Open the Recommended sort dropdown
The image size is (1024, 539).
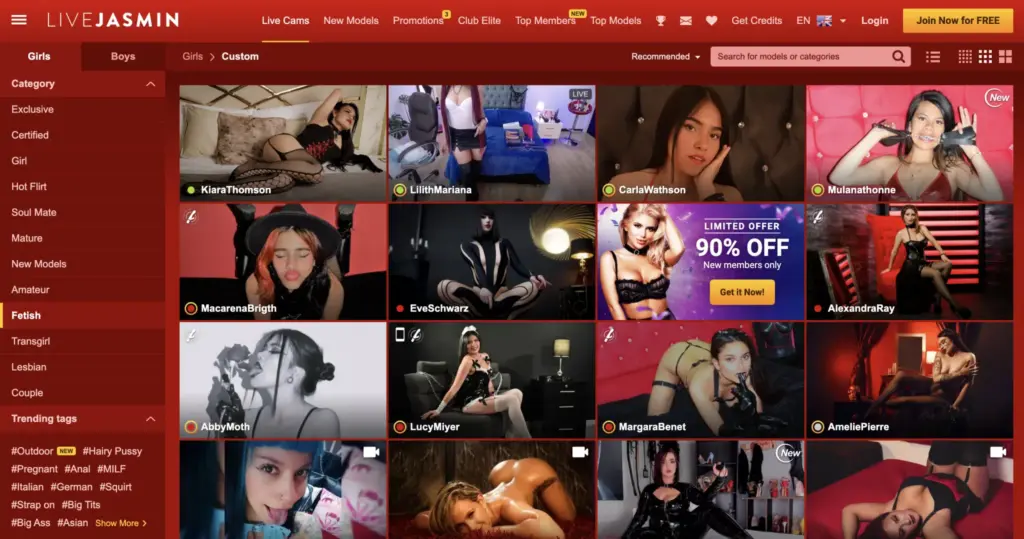coord(665,57)
